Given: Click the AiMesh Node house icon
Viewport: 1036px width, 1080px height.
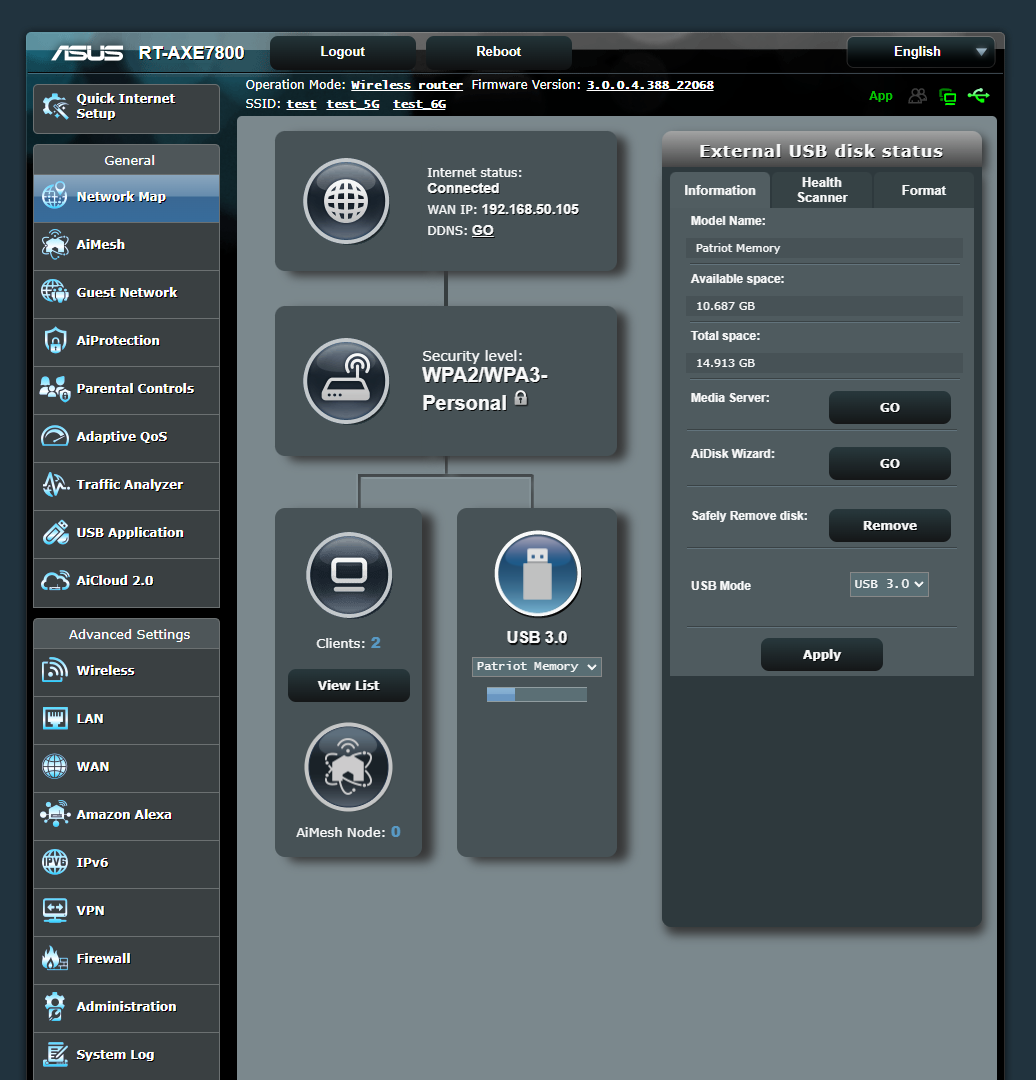Looking at the screenshot, I should point(349,767).
